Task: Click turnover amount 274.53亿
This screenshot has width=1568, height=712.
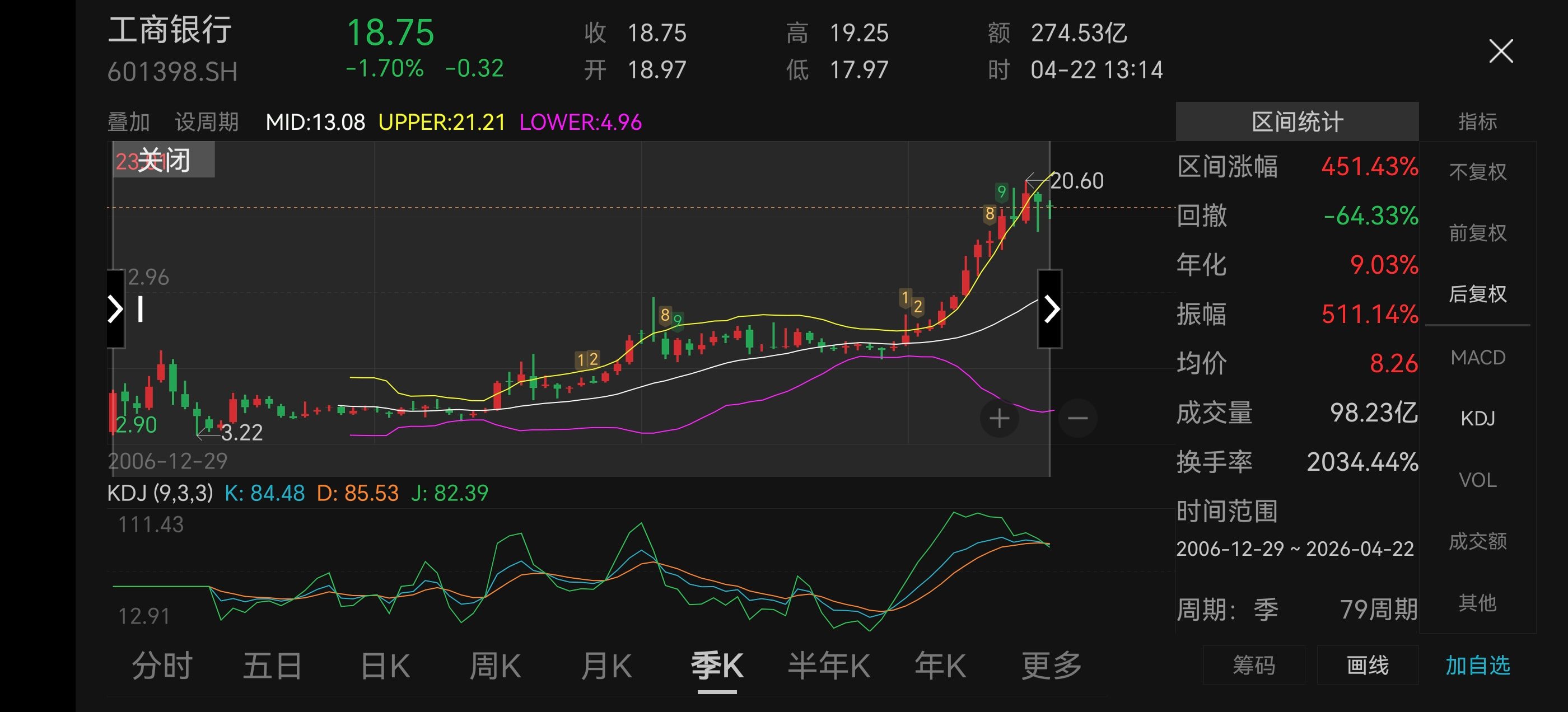Action: click(1079, 33)
